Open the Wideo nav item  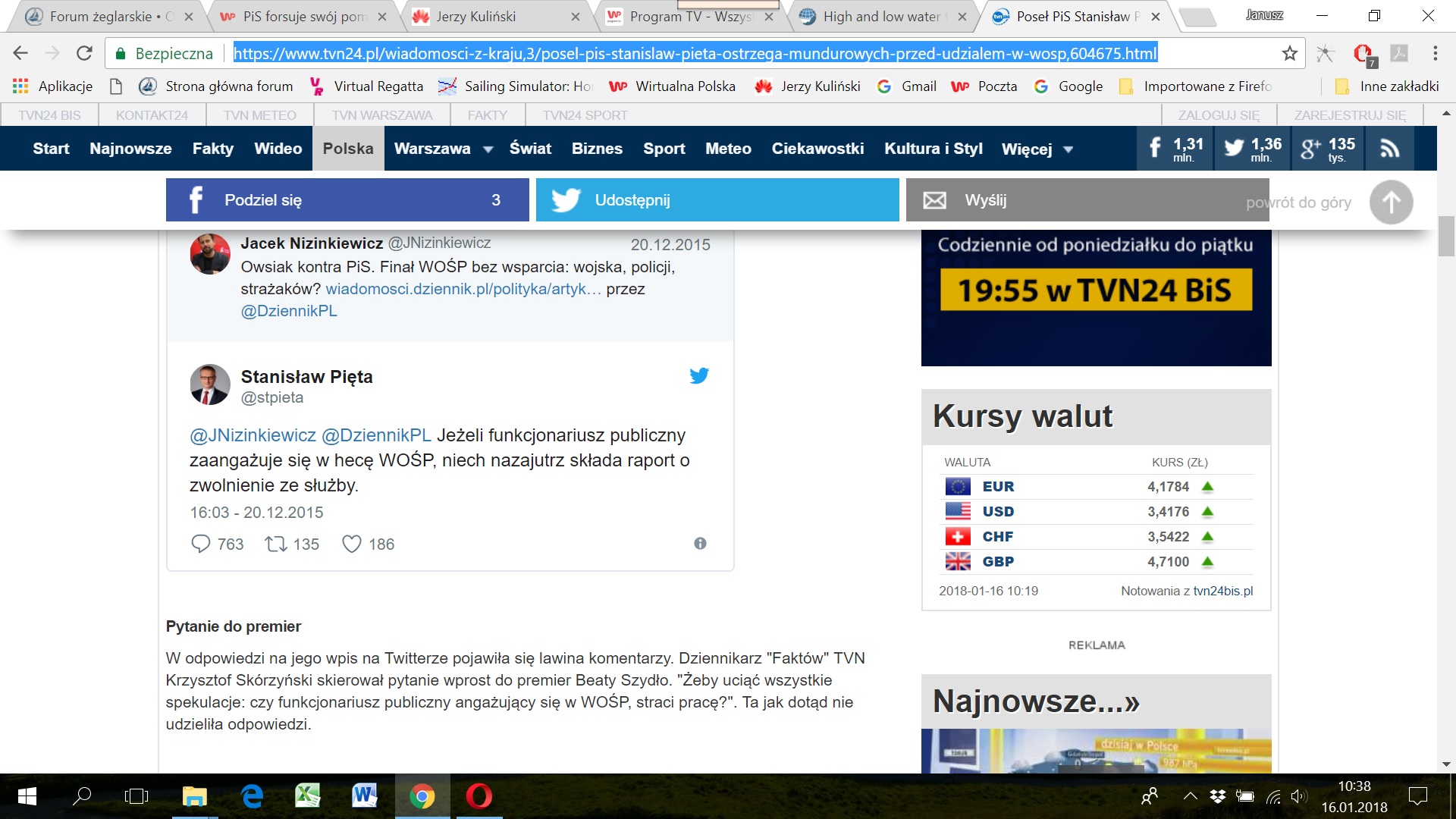click(x=278, y=149)
